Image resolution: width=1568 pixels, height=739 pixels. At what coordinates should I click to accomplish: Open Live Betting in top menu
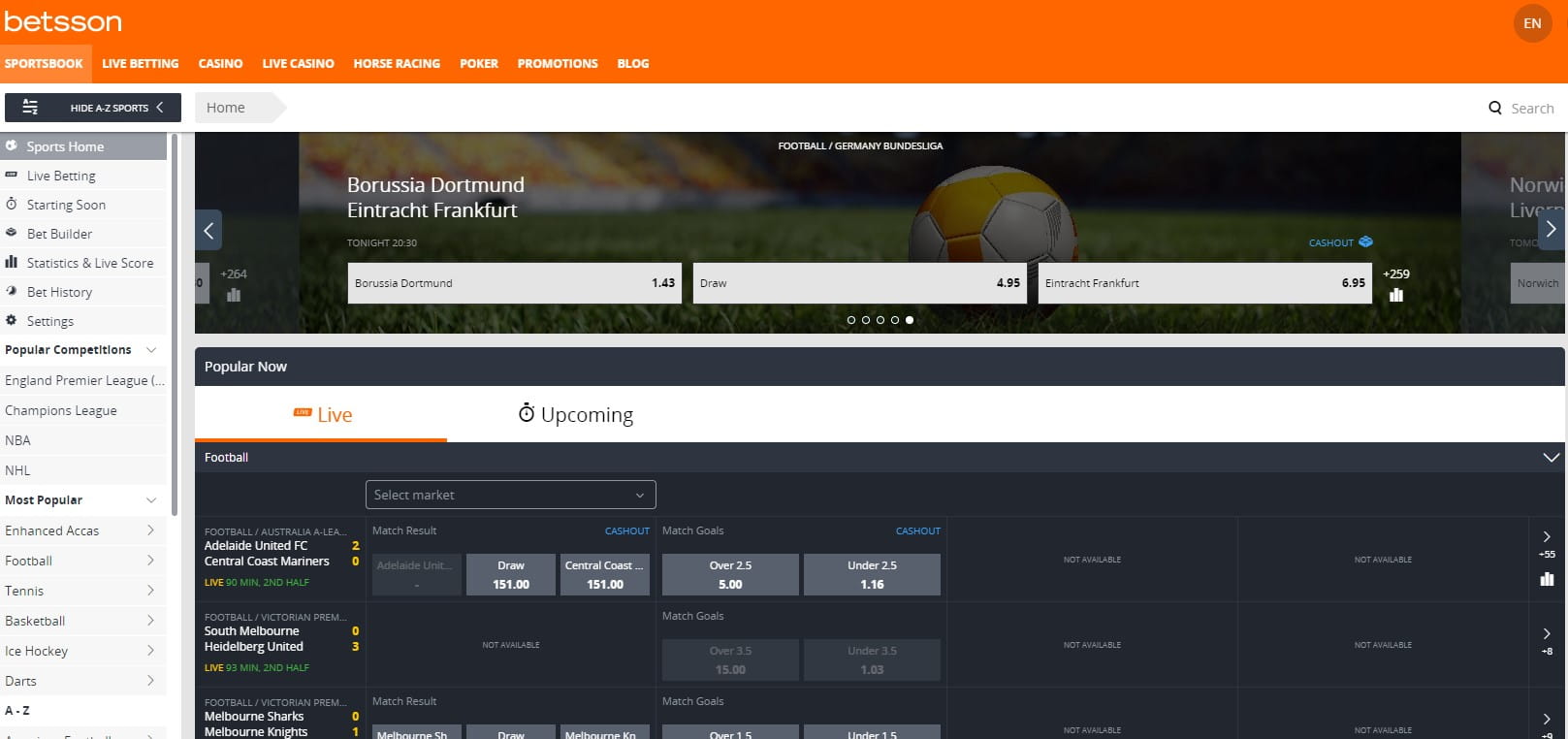[x=141, y=64]
